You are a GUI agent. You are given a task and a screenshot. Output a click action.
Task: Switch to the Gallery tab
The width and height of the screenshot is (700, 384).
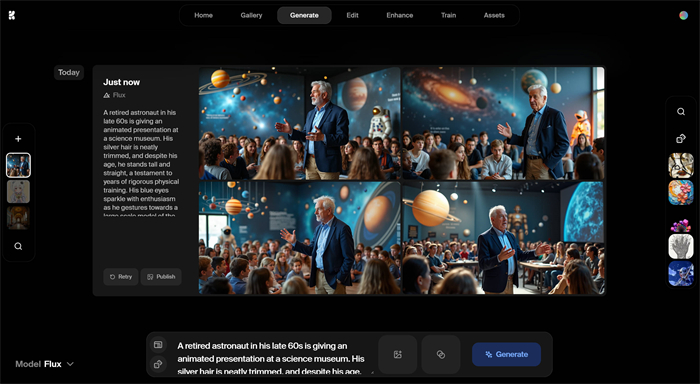251,15
